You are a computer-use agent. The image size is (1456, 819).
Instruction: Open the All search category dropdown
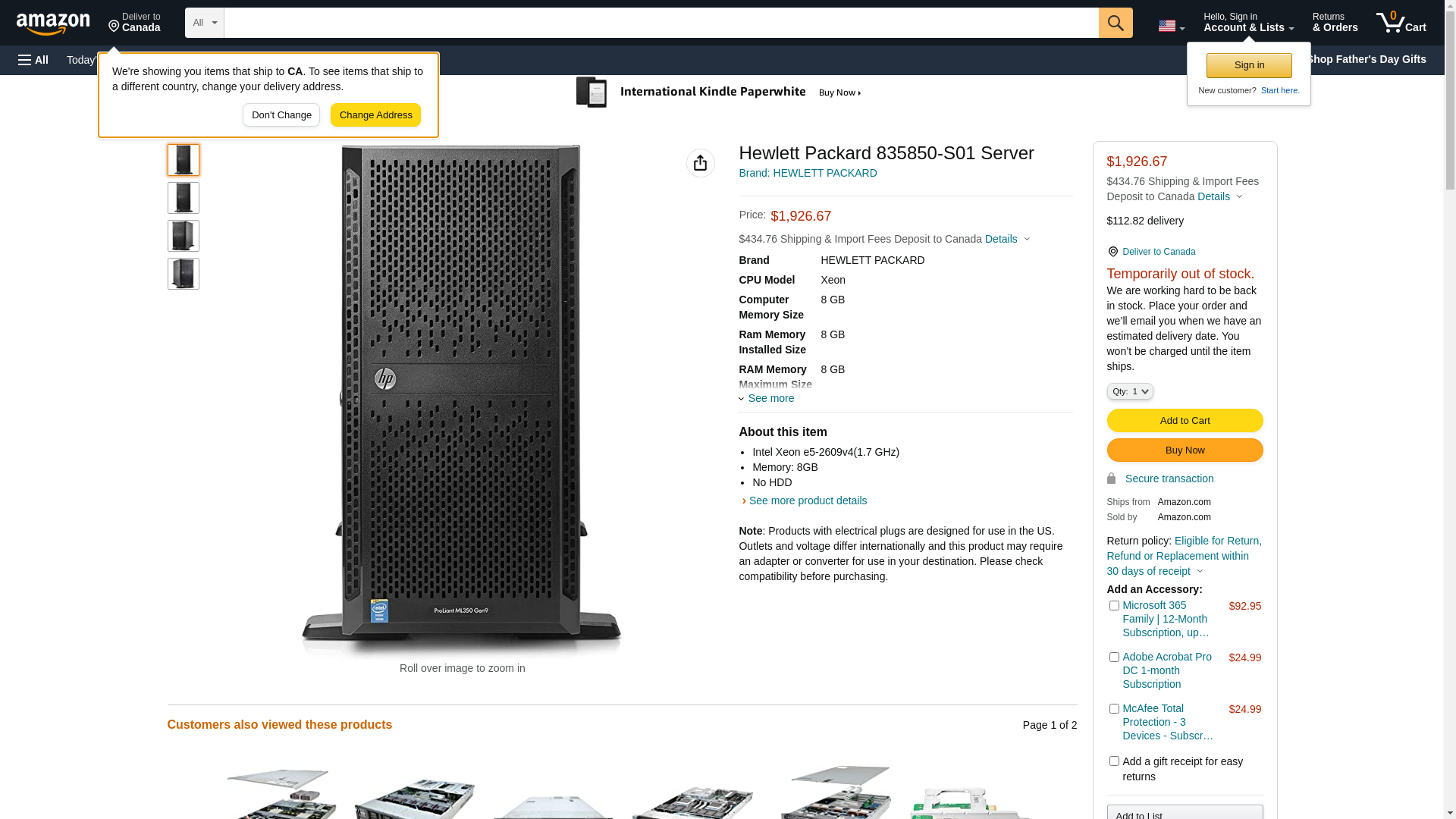coord(204,23)
